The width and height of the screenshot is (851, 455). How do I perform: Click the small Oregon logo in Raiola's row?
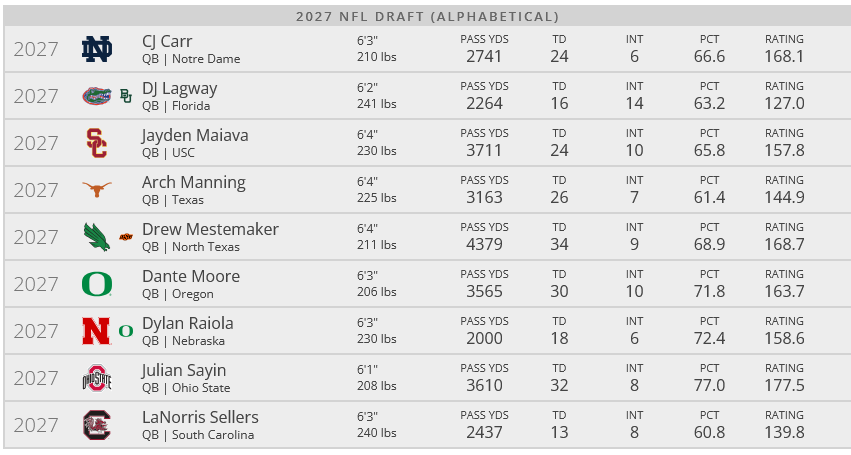[125, 331]
